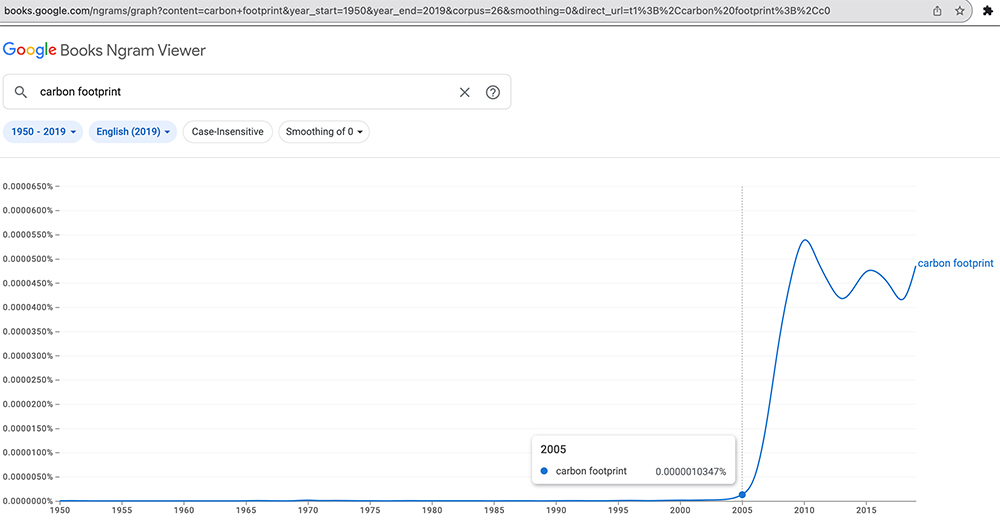Click the browser share icon

click(937, 11)
